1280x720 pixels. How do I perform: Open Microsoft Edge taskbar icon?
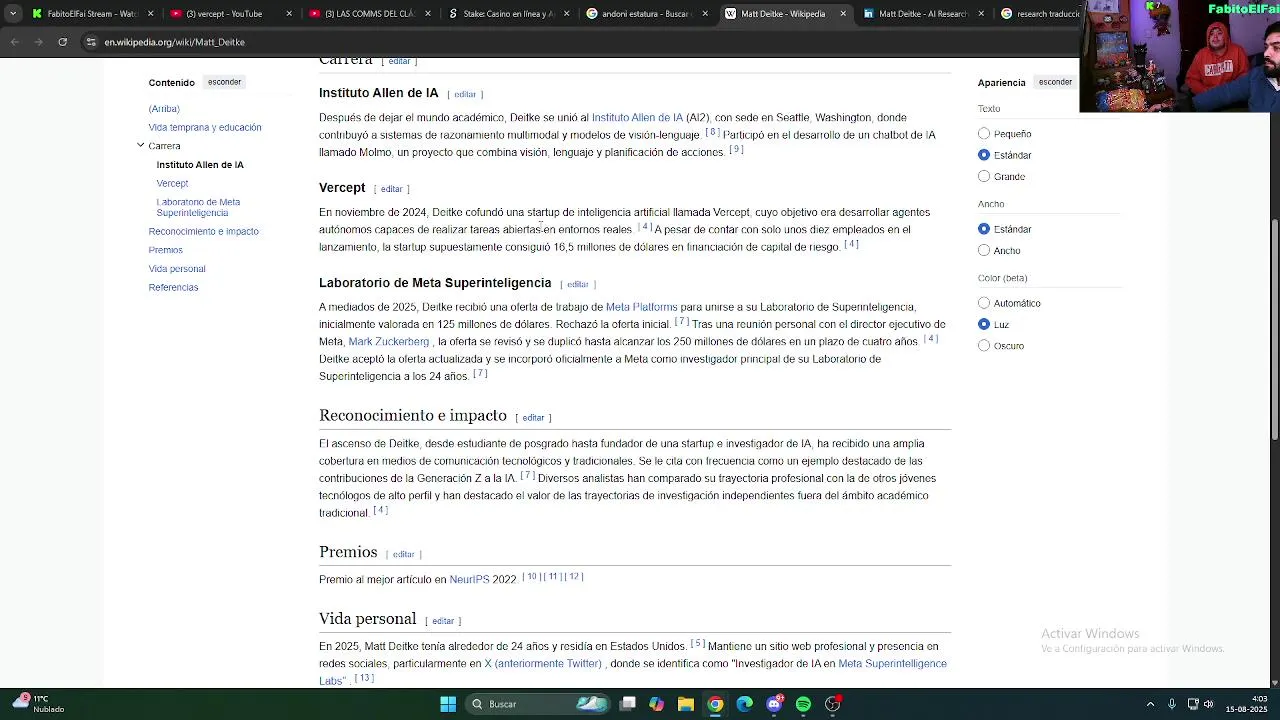pyautogui.click(x=744, y=704)
